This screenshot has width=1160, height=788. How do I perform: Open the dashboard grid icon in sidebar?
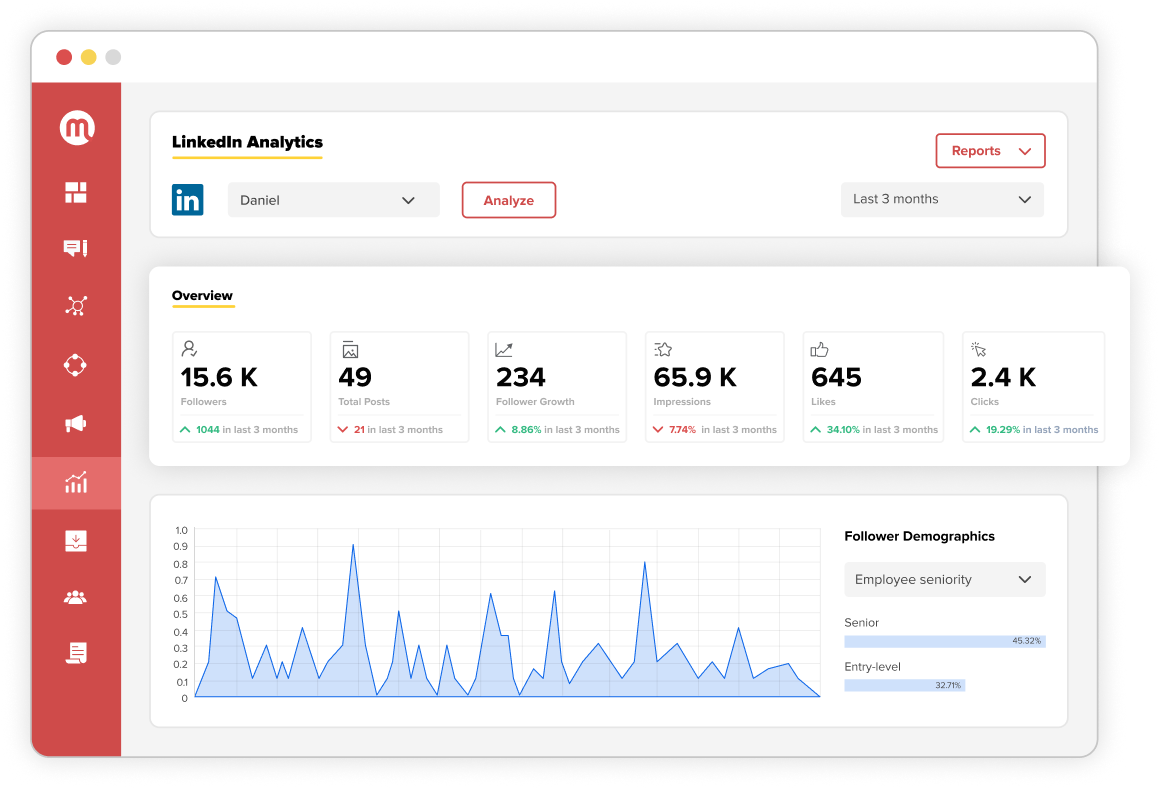(x=75, y=192)
